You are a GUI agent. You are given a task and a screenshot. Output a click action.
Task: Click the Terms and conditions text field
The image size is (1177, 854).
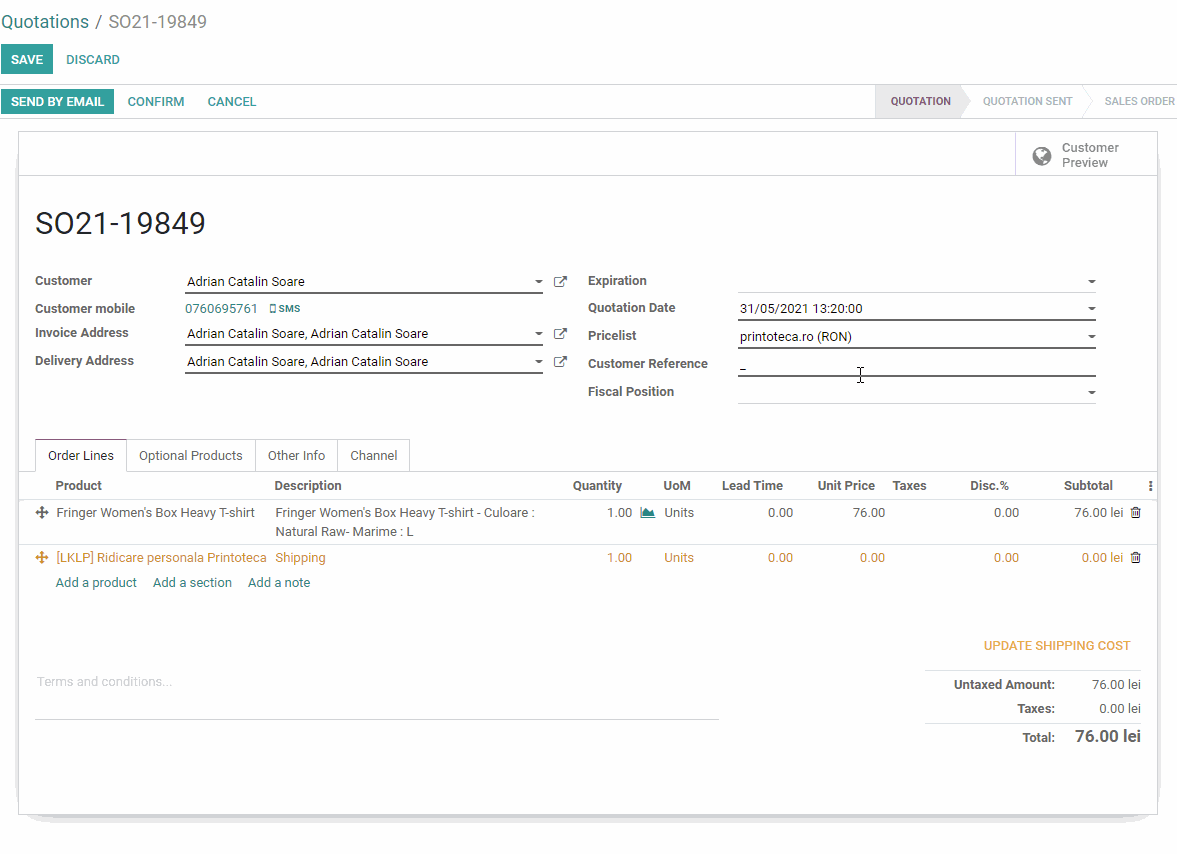(x=376, y=682)
